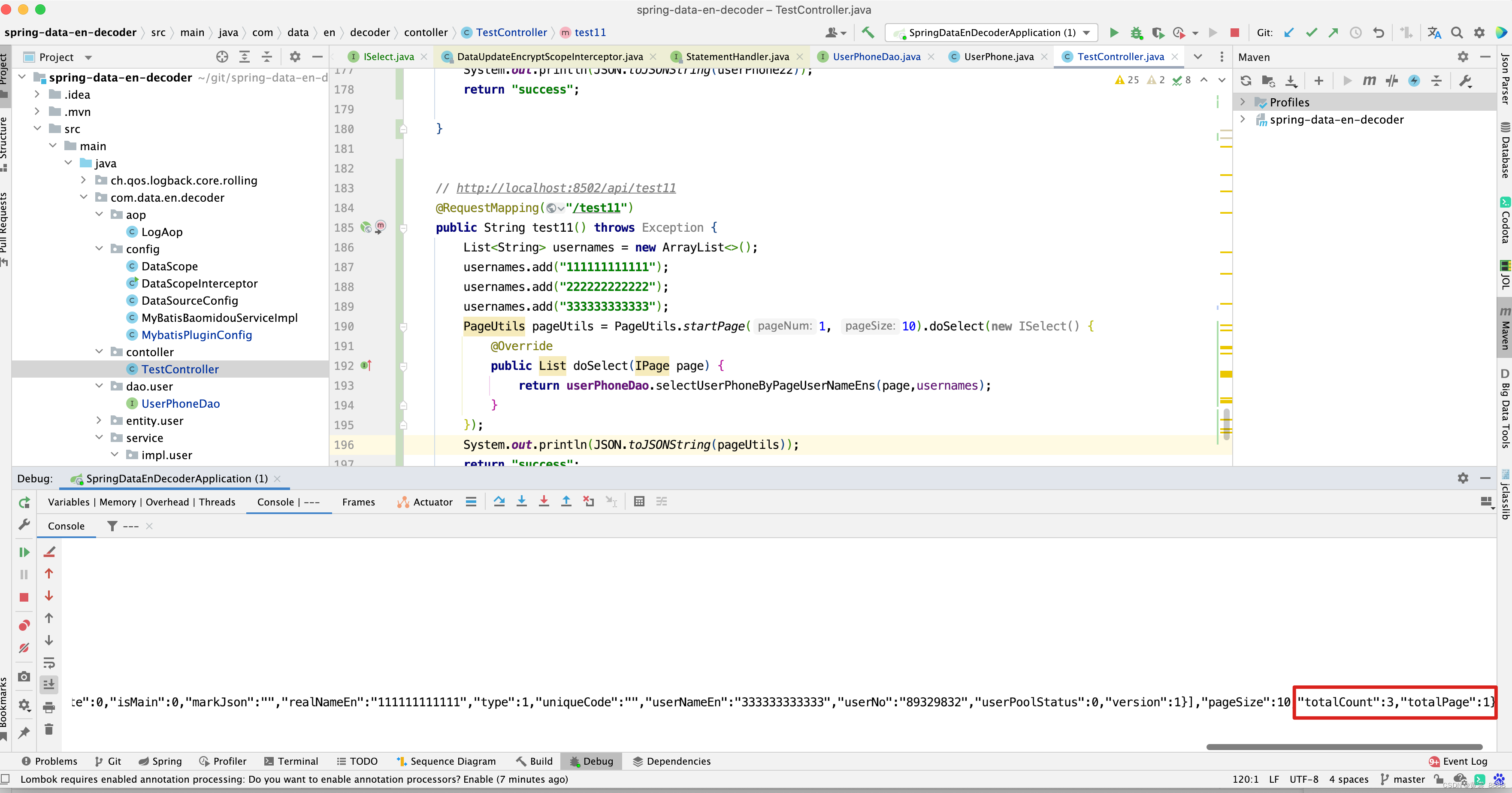Push commits with the Git green arrow
1512x793 pixels.
click(1334, 33)
